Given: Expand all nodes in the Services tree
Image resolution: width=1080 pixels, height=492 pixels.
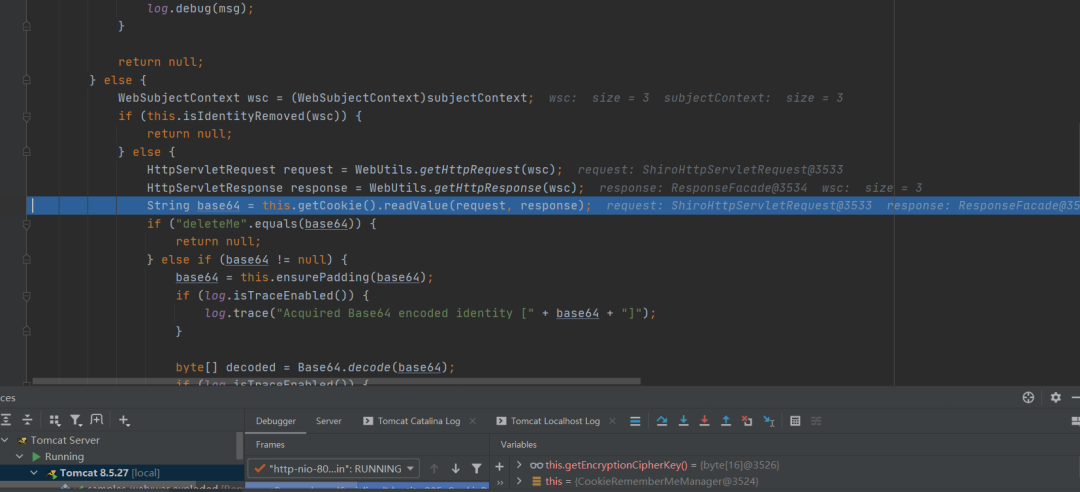Looking at the screenshot, I should coord(6,419).
